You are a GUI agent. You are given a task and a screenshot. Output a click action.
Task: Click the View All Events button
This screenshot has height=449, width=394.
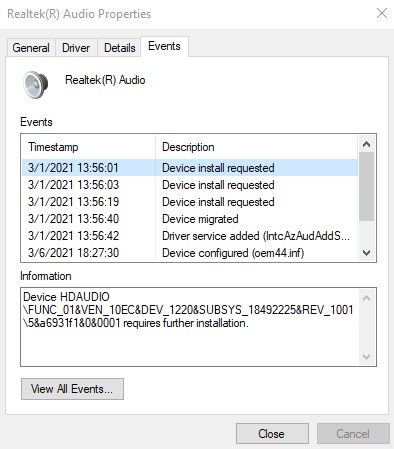click(72, 389)
